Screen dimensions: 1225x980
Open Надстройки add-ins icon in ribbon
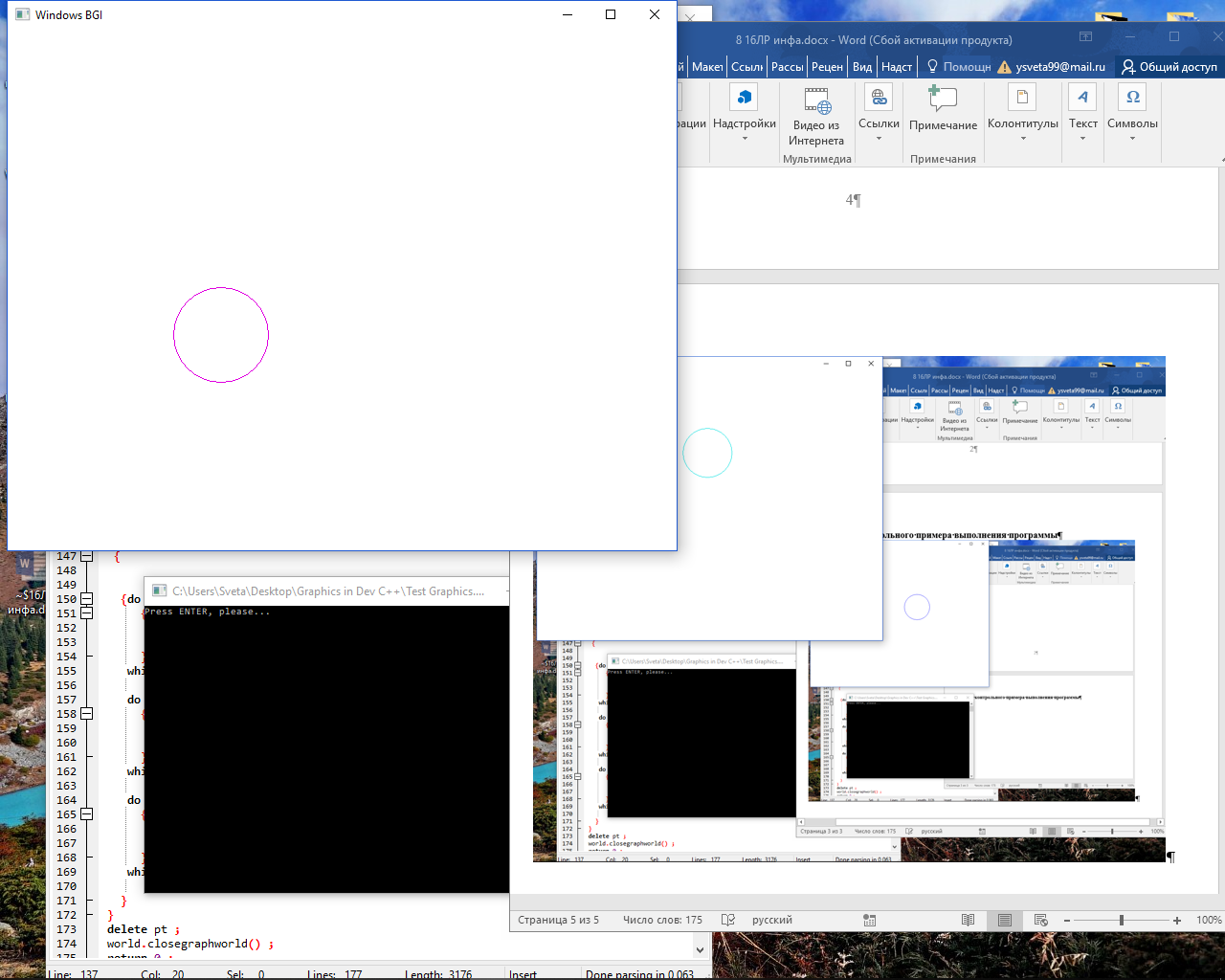tap(745, 98)
